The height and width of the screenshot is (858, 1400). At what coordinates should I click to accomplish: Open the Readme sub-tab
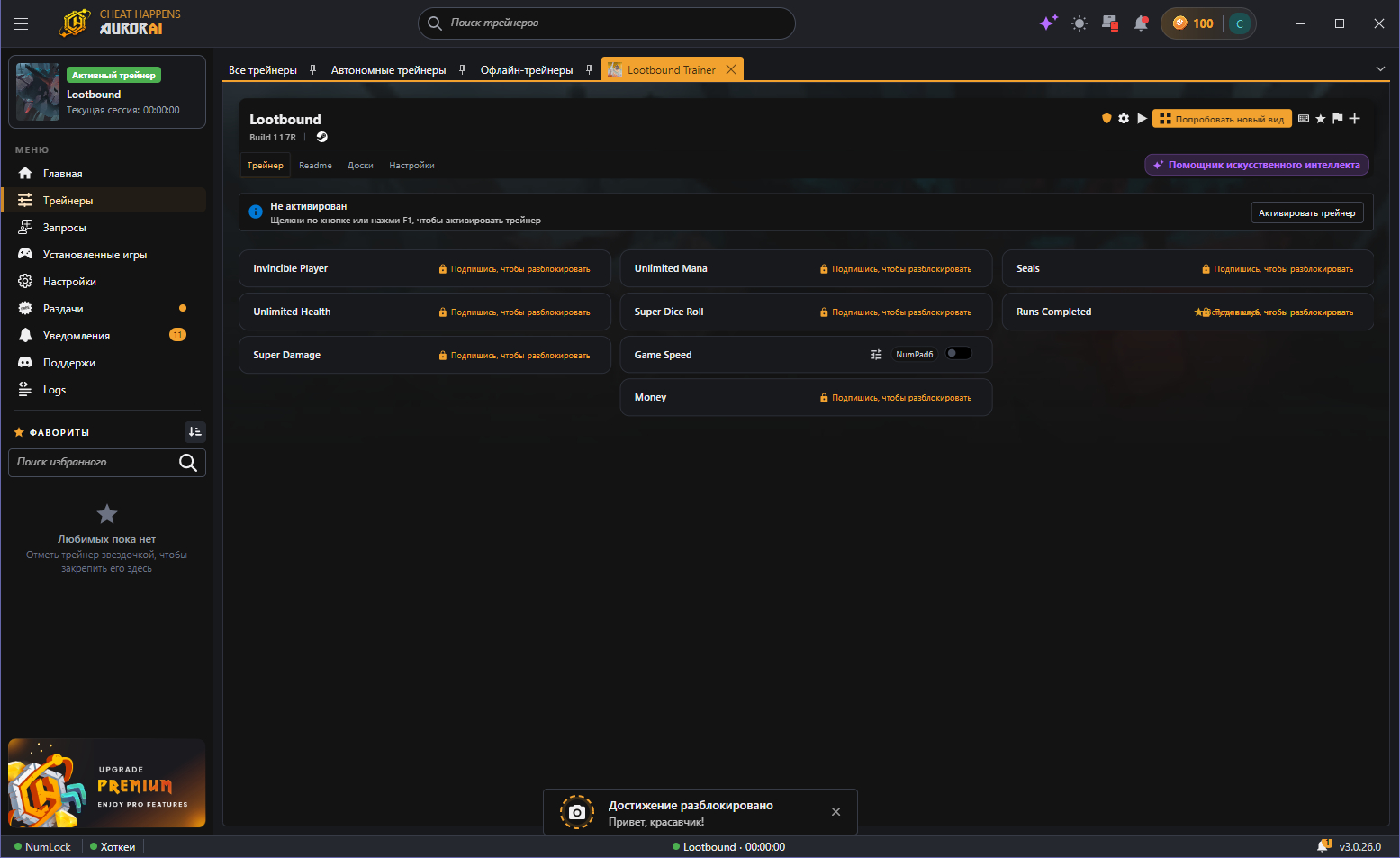315,166
